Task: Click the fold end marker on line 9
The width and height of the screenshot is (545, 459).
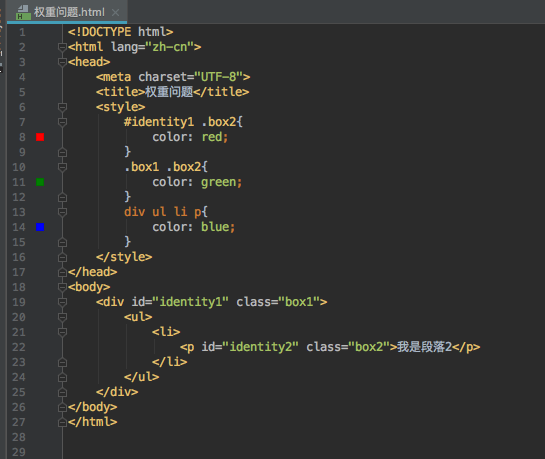Action: click(x=62, y=152)
